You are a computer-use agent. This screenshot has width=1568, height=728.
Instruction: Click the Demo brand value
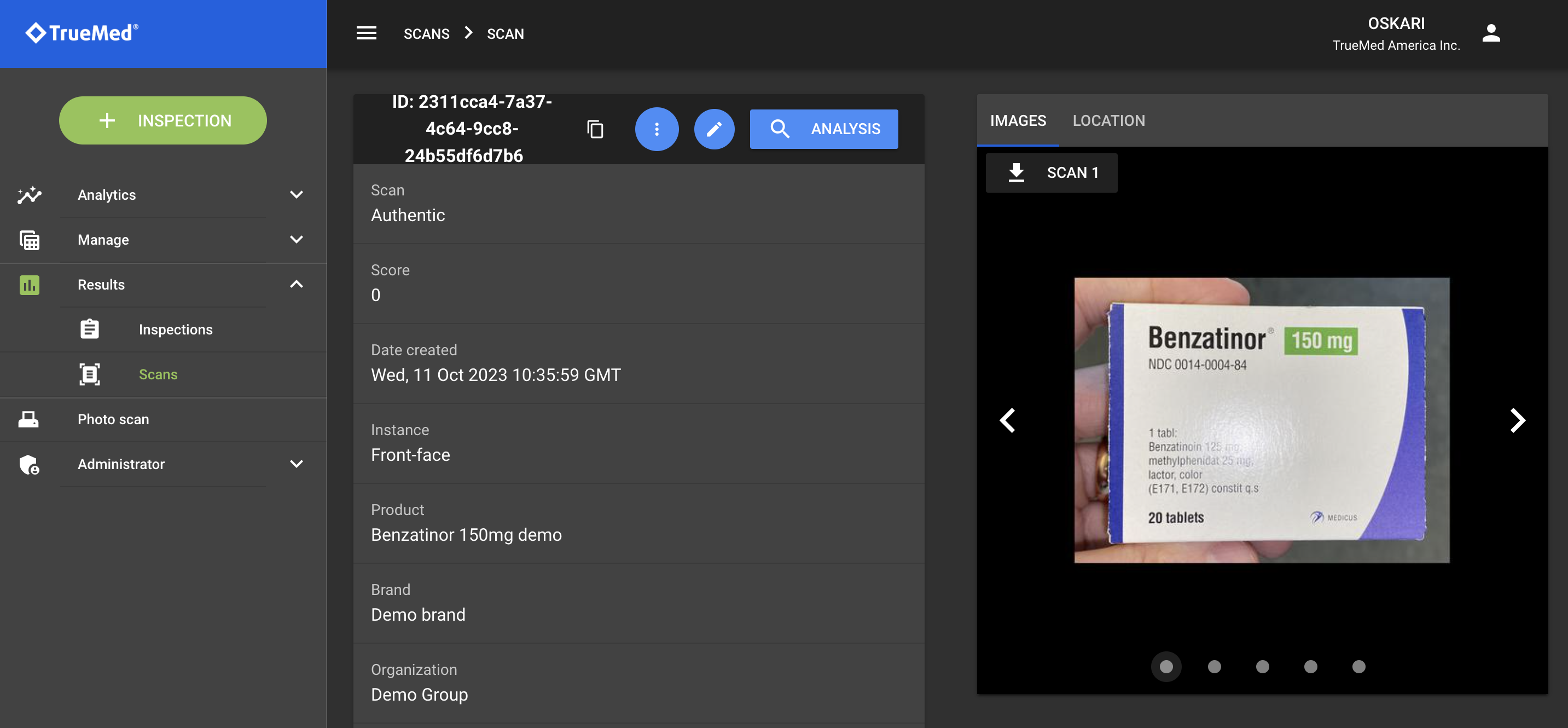click(418, 615)
